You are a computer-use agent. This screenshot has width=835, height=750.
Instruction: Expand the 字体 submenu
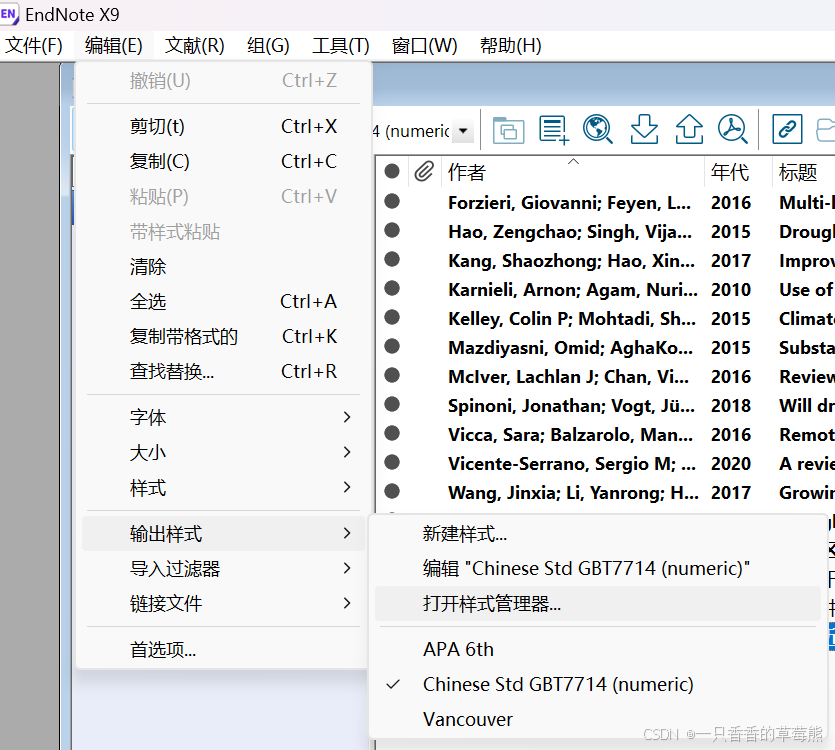[x=224, y=417]
